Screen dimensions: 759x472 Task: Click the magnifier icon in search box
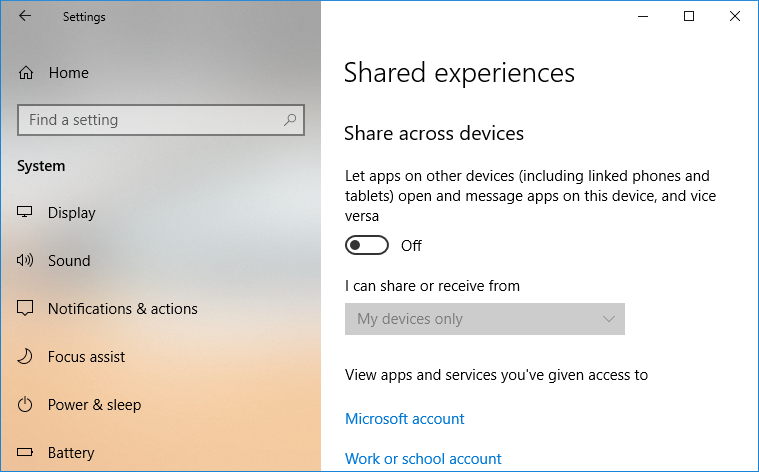pyautogui.click(x=290, y=120)
